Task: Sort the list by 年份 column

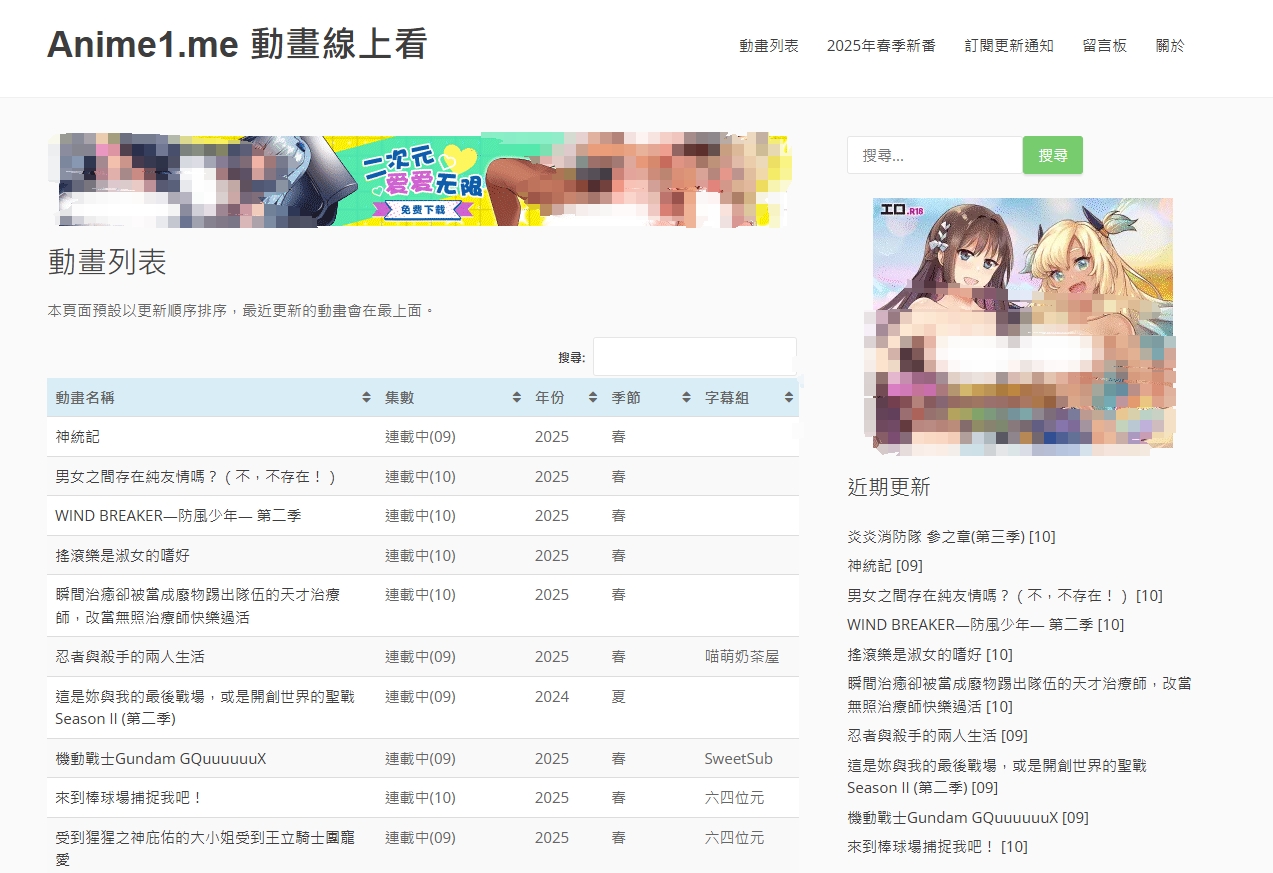Action: click(593, 398)
